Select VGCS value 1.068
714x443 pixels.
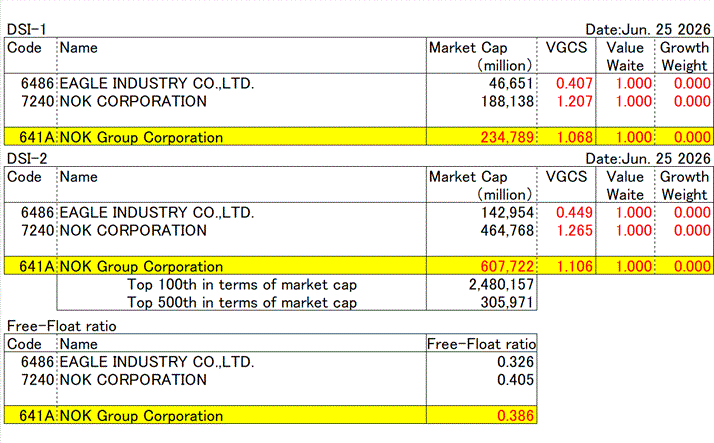tap(574, 137)
